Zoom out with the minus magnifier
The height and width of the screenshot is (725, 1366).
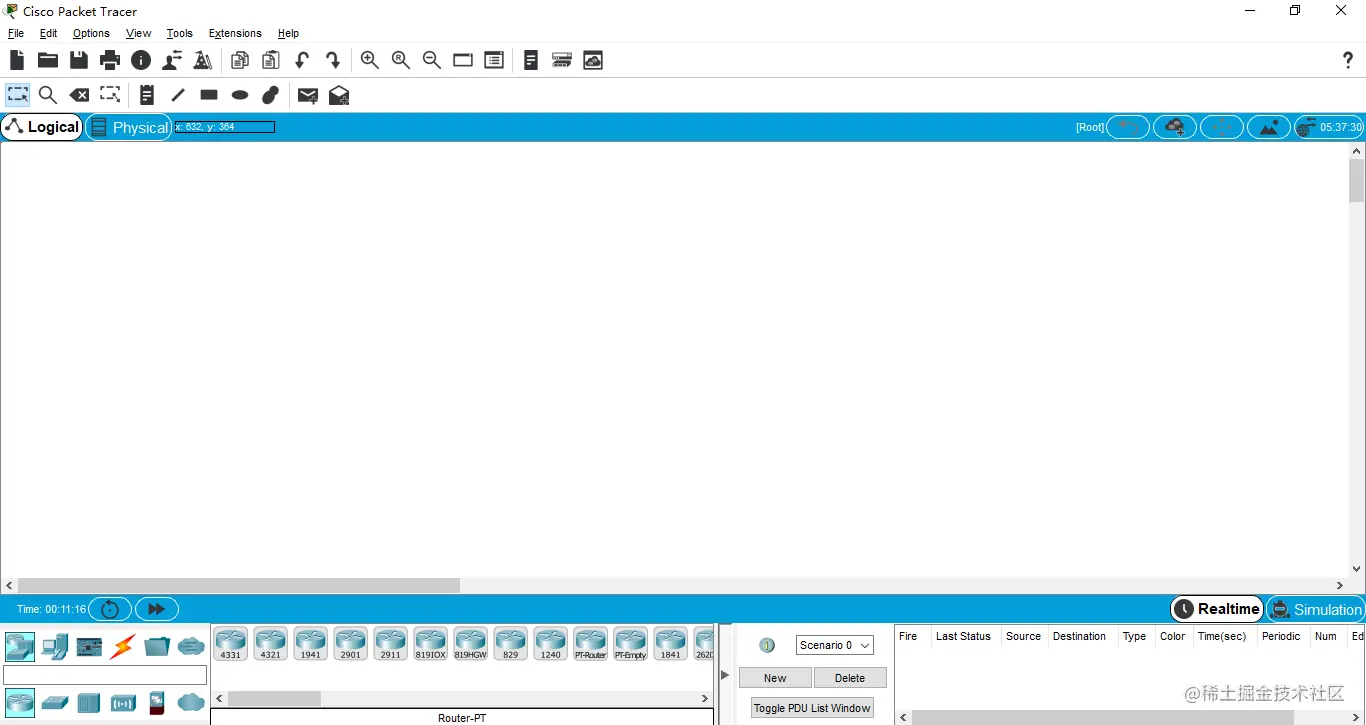(432, 60)
